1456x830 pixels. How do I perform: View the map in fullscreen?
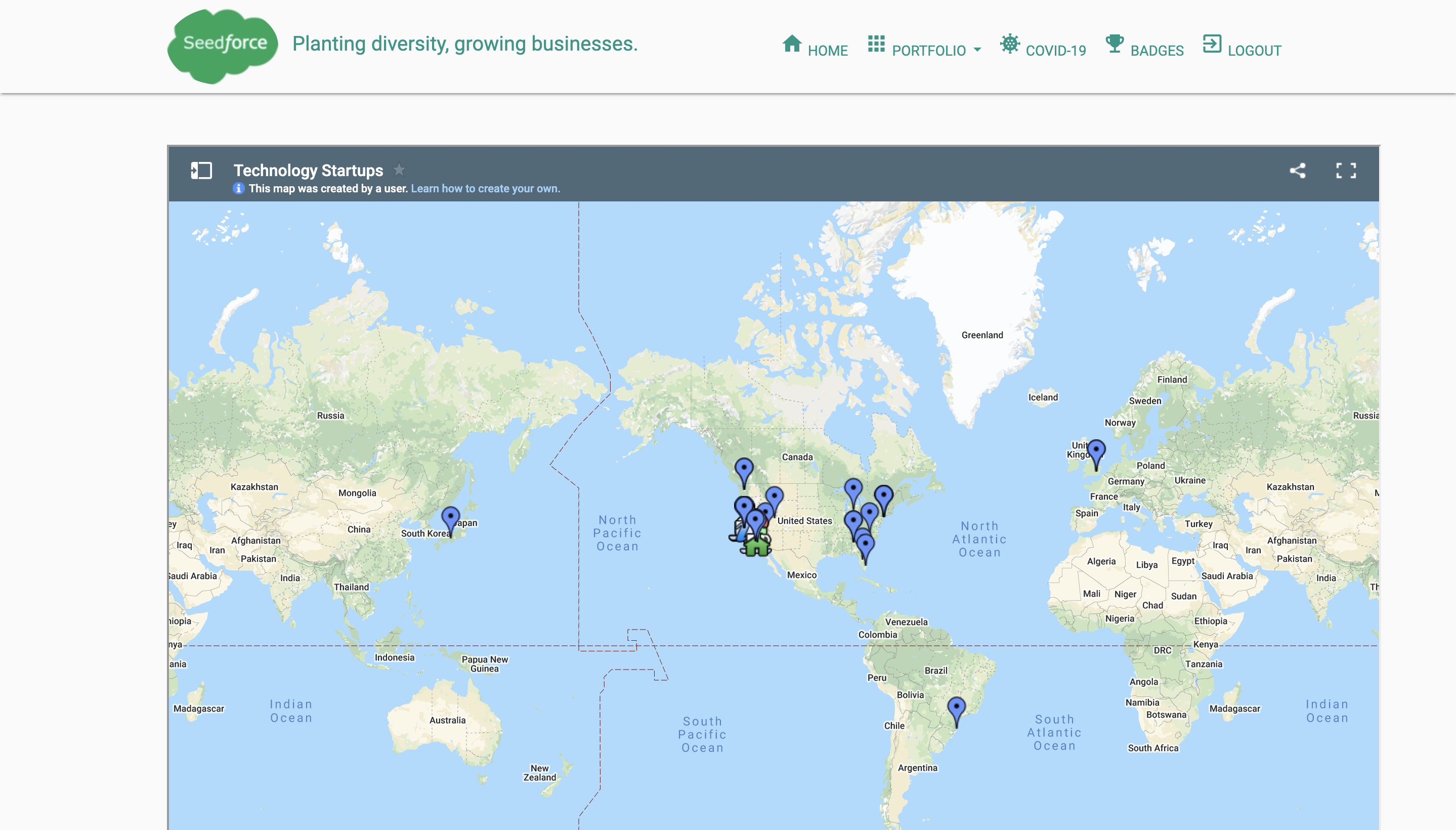tap(1346, 171)
